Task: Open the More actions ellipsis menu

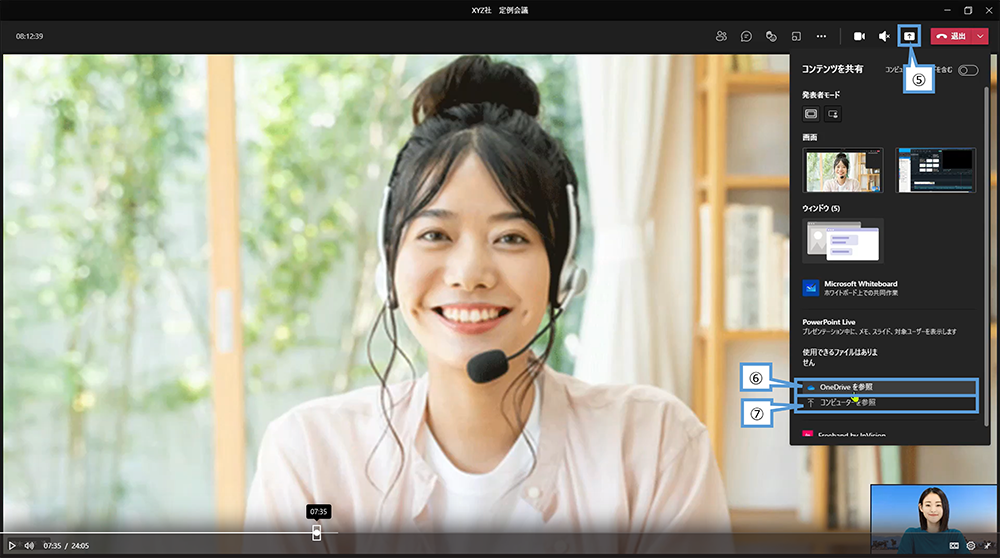Action: point(821,36)
